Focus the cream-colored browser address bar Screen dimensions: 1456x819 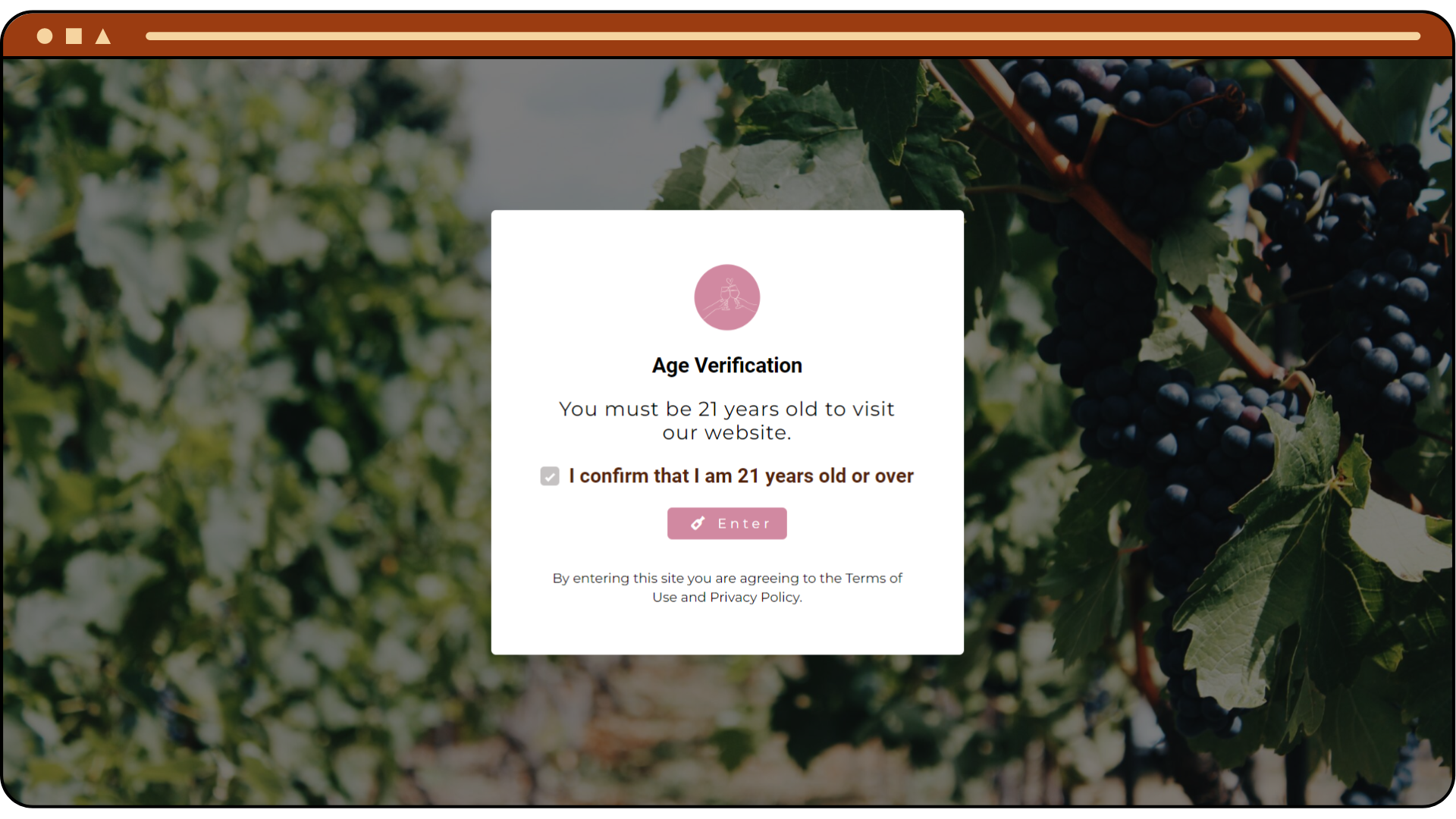point(783,36)
